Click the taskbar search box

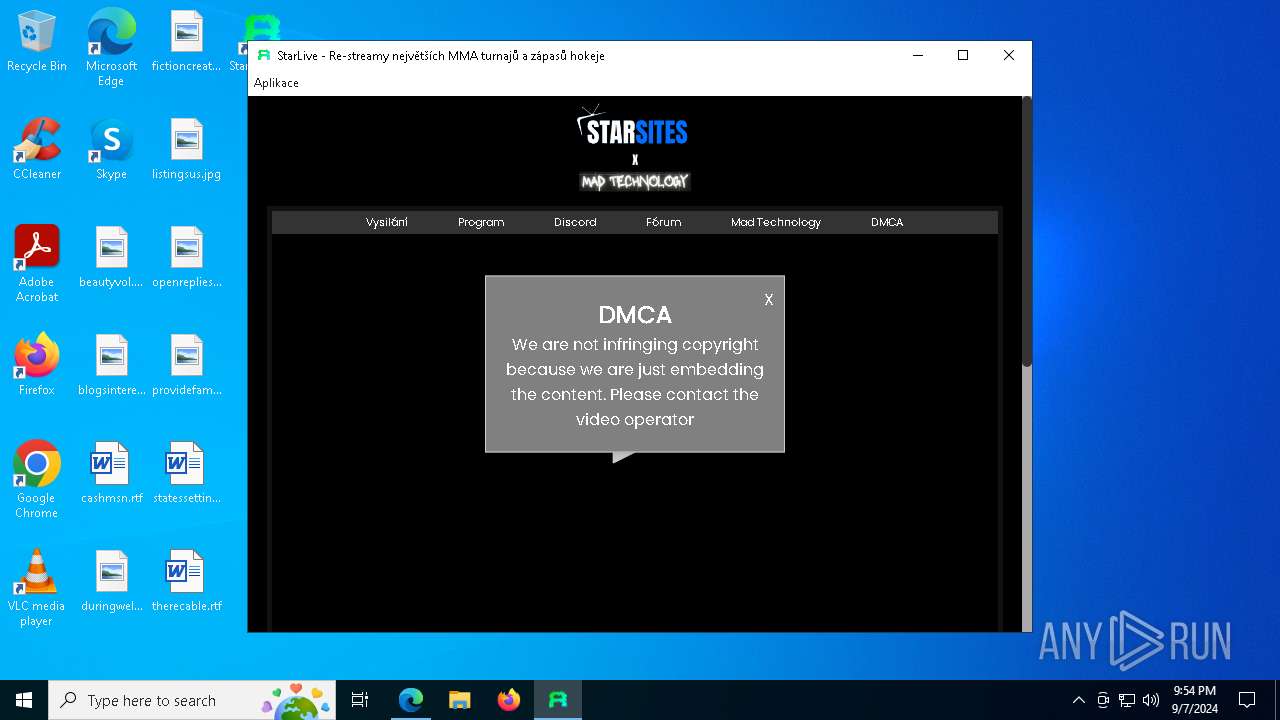coord(192,700)
